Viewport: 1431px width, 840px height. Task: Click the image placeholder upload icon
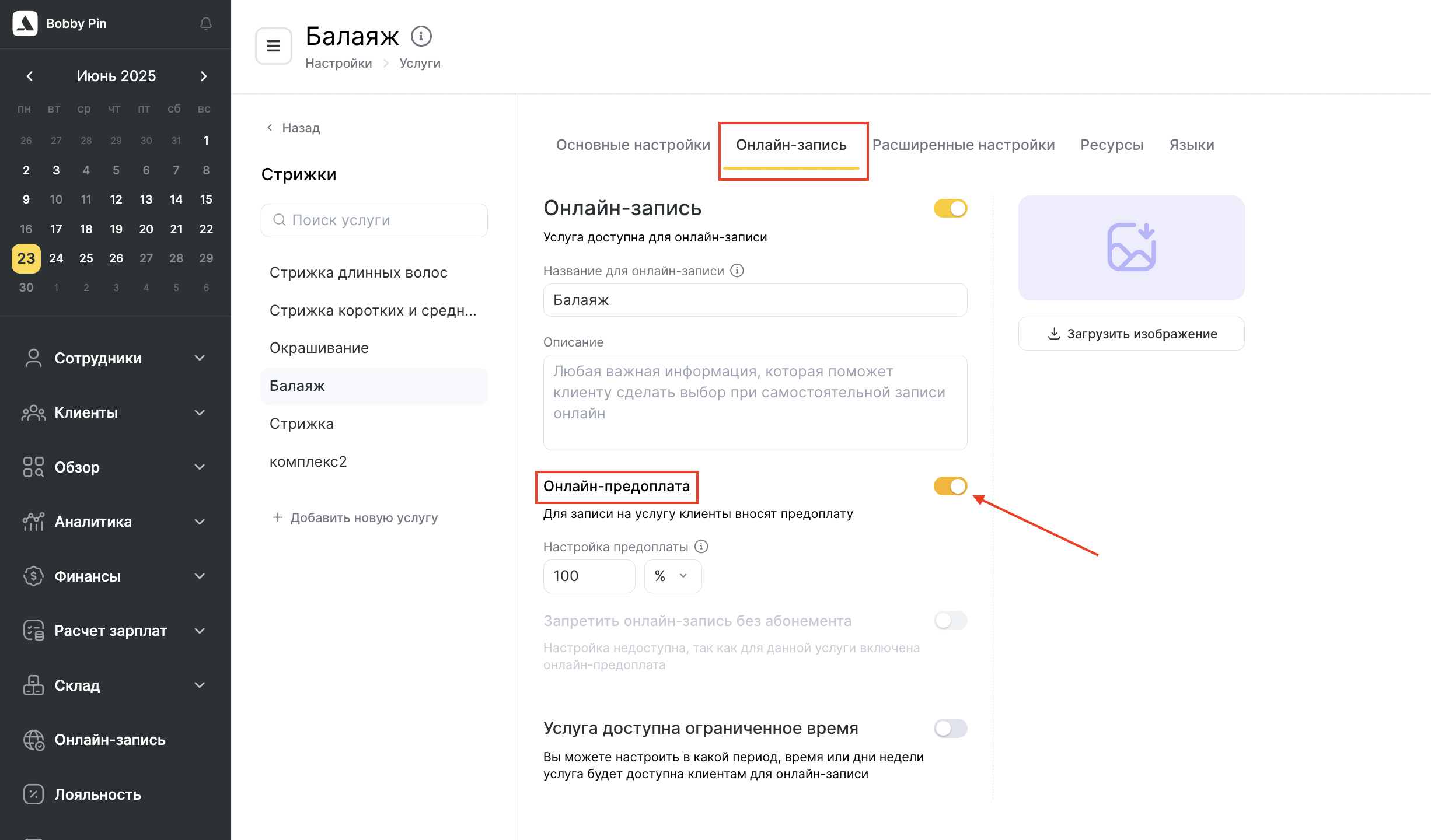(x=1131, y=247)
